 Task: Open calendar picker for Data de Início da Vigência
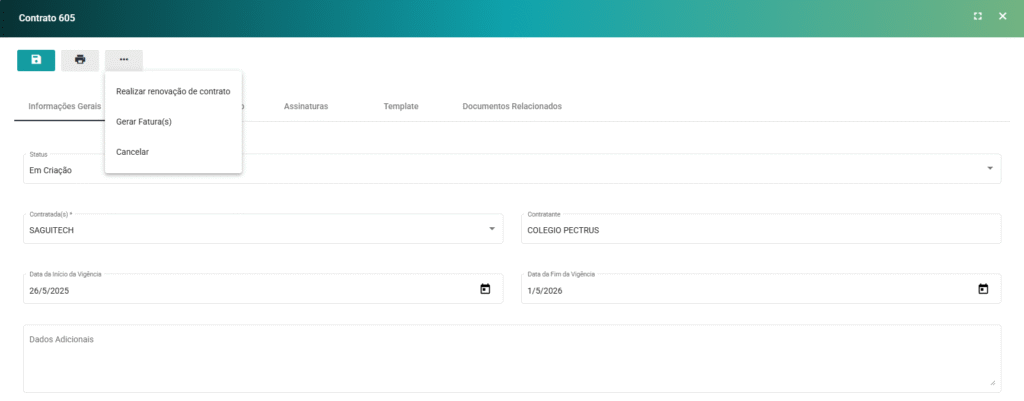pos(485,289)
